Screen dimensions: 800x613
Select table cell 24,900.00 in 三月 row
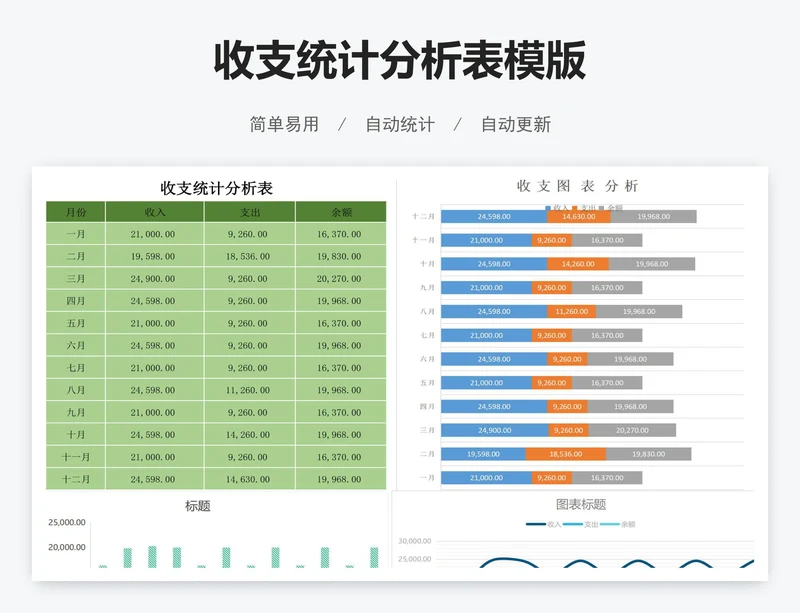[x=153, y=279]
